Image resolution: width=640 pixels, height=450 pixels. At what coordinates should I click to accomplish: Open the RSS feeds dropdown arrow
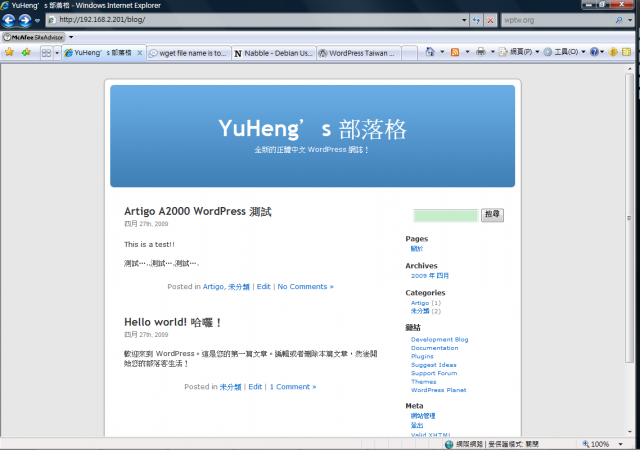click(x=467, y=52)
